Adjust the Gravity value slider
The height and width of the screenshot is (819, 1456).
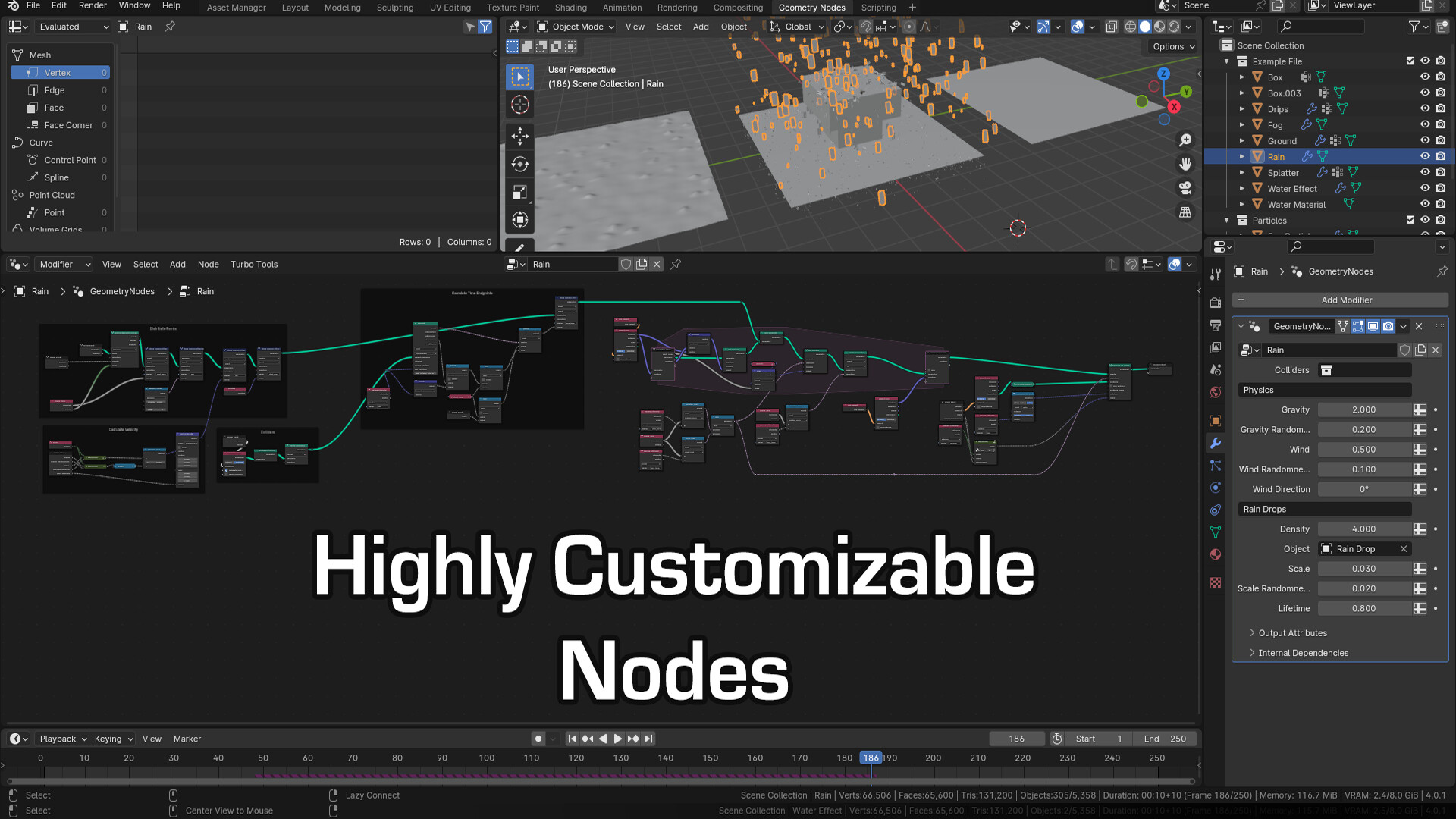(x=1365, y=409)
